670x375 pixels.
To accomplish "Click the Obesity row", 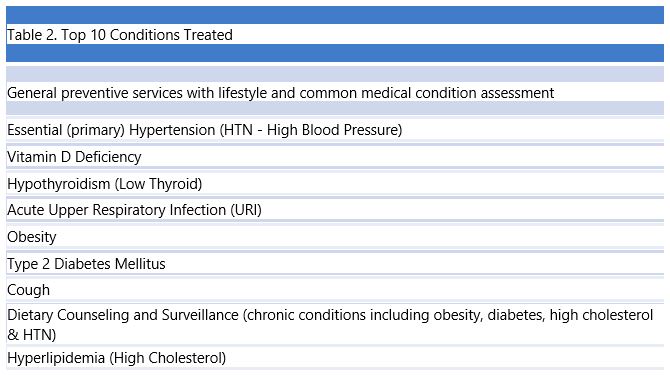I will (335, 237).
